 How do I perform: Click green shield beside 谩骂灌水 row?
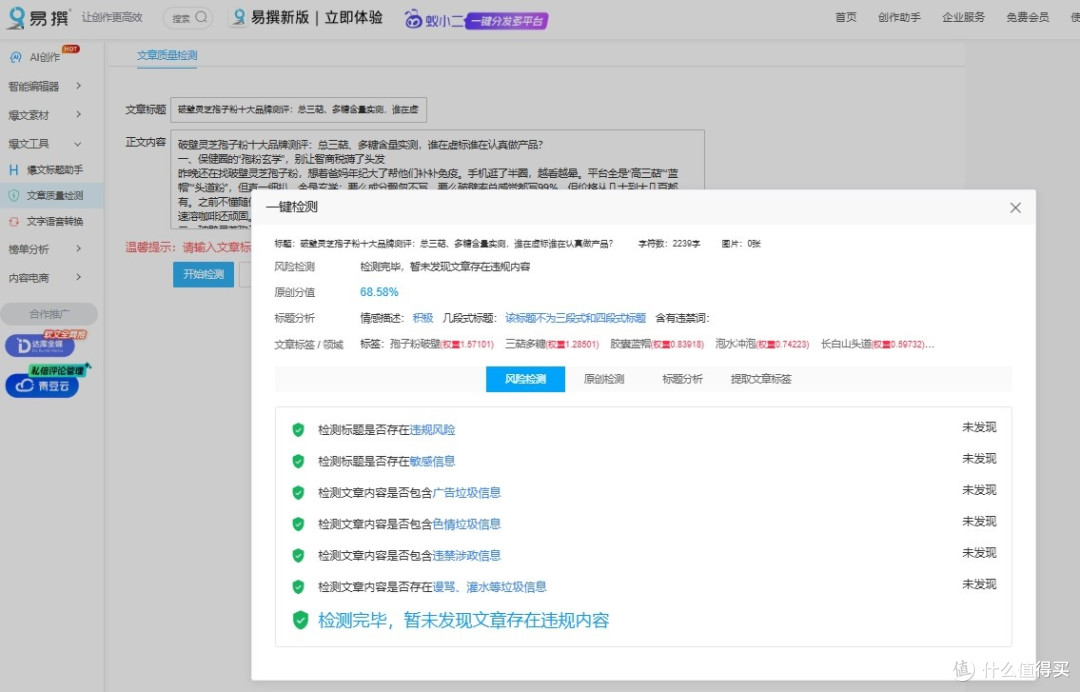(298, 587)
